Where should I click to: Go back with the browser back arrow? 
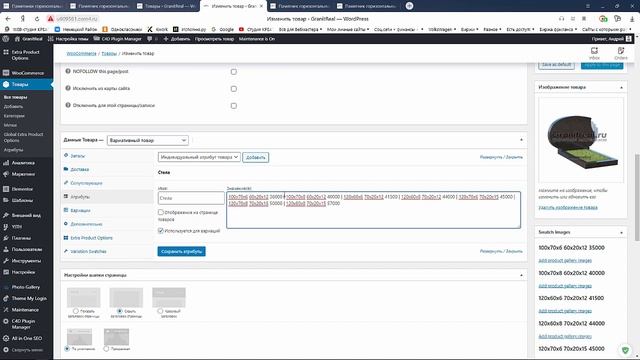point(8,19)
